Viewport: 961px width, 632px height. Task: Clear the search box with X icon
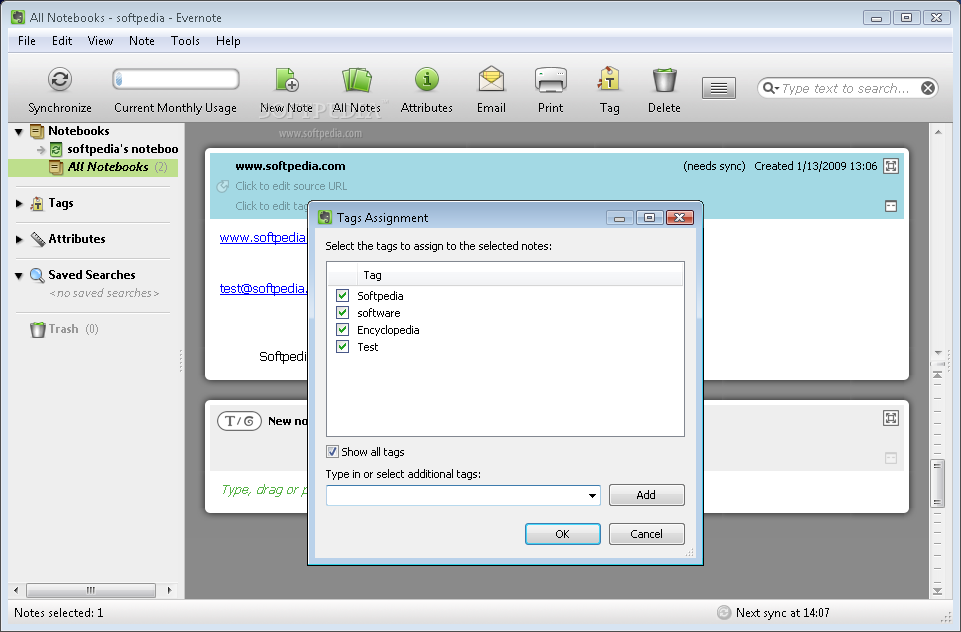point(928,88)
